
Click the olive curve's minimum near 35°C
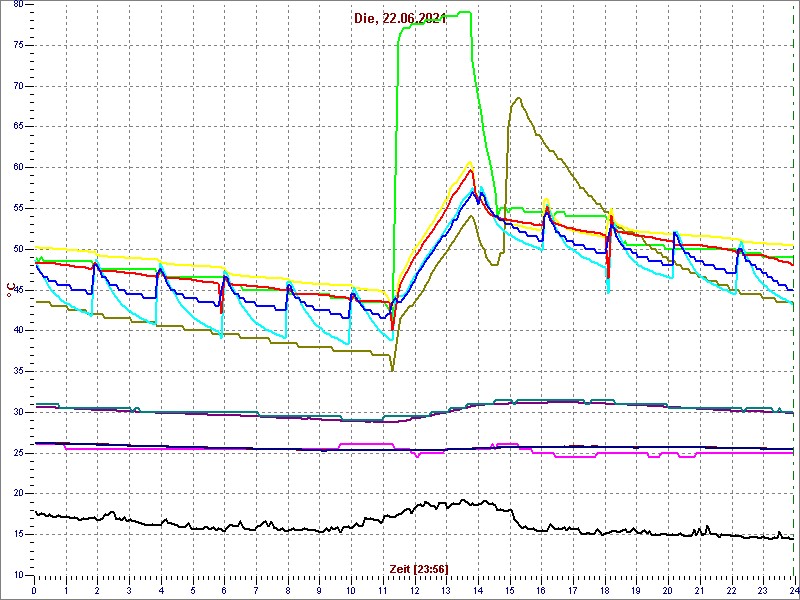pos(392,369)
